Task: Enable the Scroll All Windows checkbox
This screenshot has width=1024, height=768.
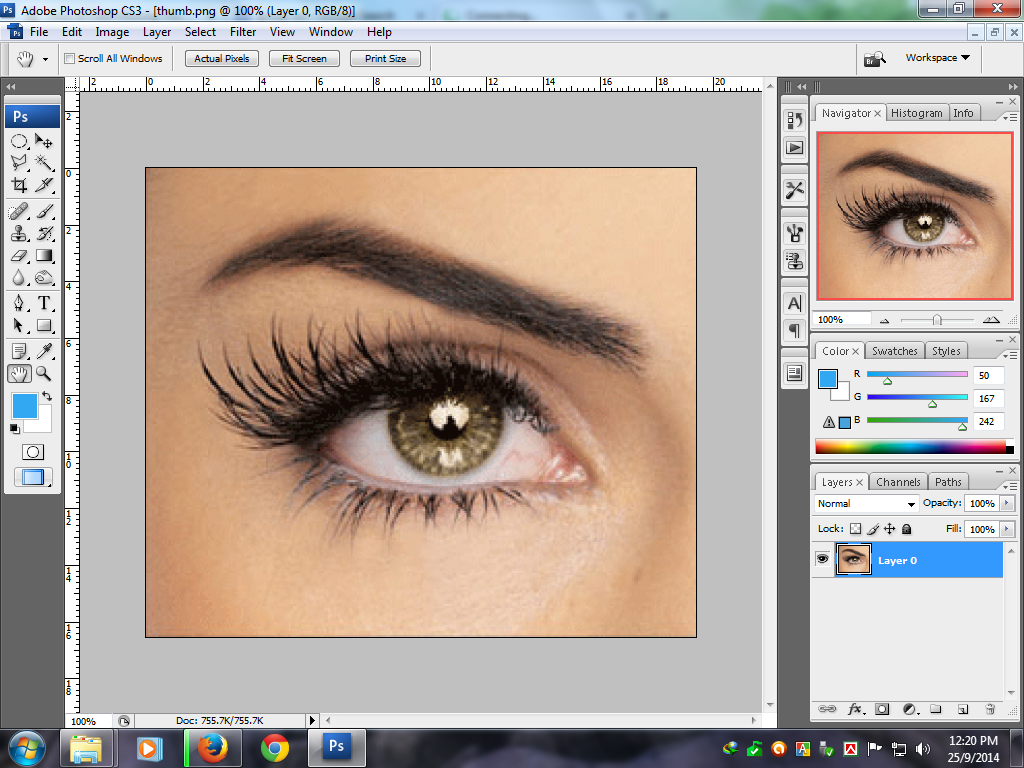Action: 70,59
